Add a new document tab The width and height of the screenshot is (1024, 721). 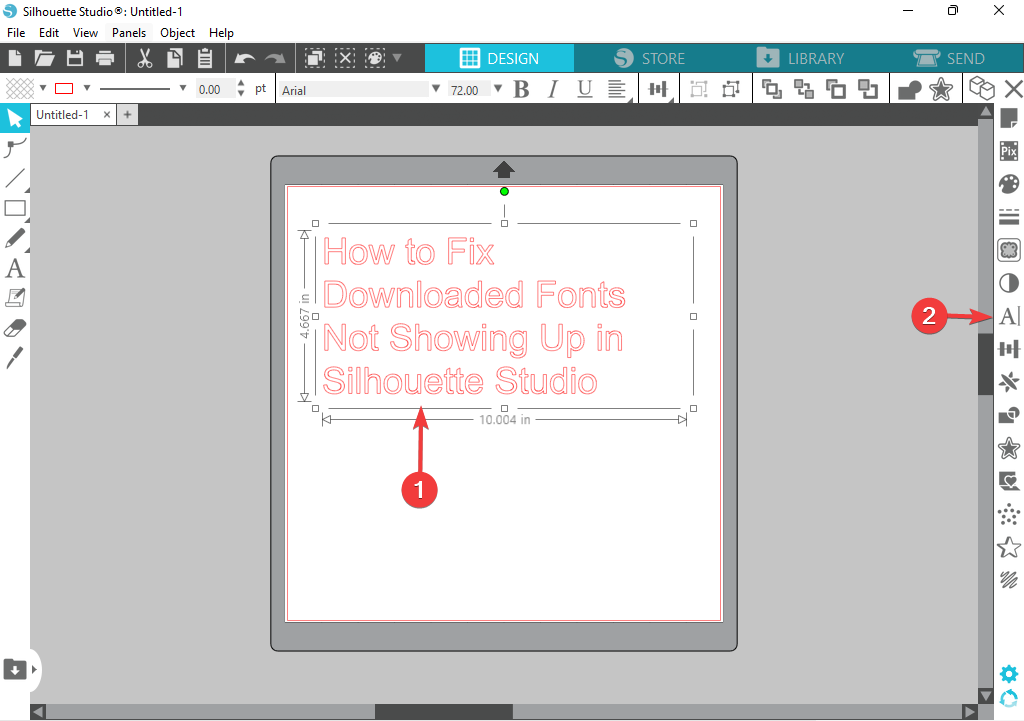[127, 115]
